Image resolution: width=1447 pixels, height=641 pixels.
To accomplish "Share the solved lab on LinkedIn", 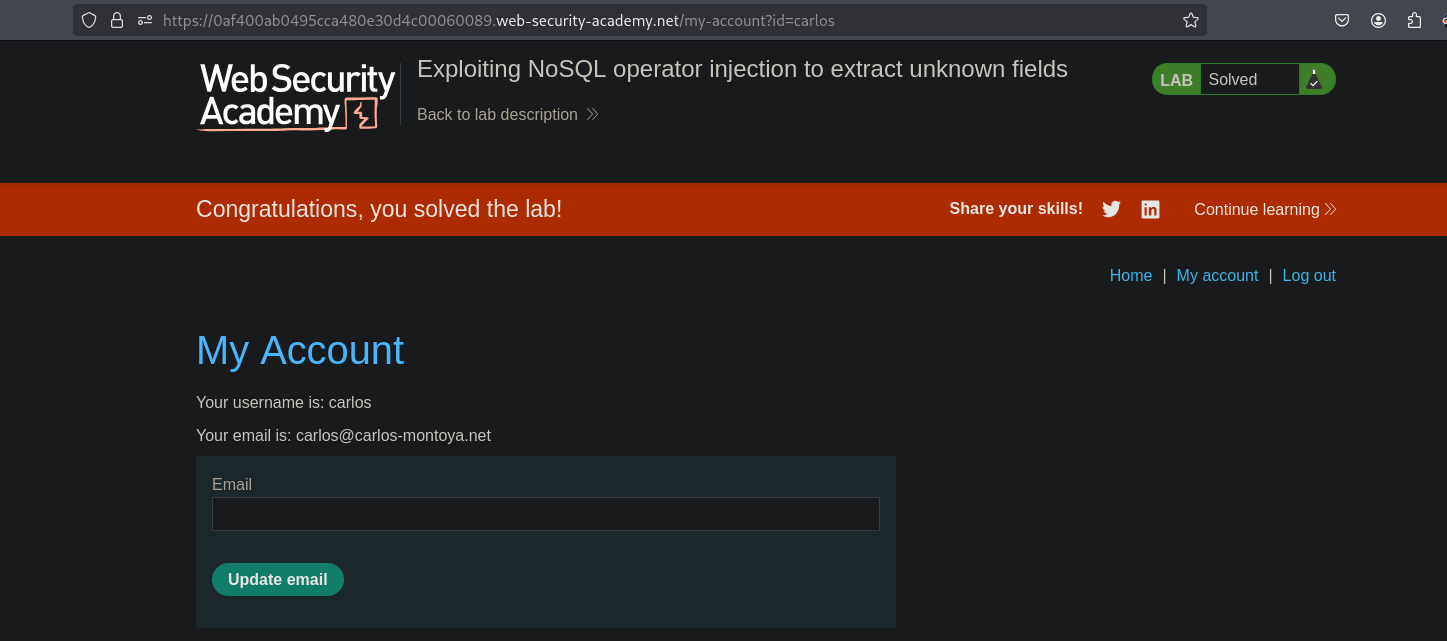I will [1151, 209].
